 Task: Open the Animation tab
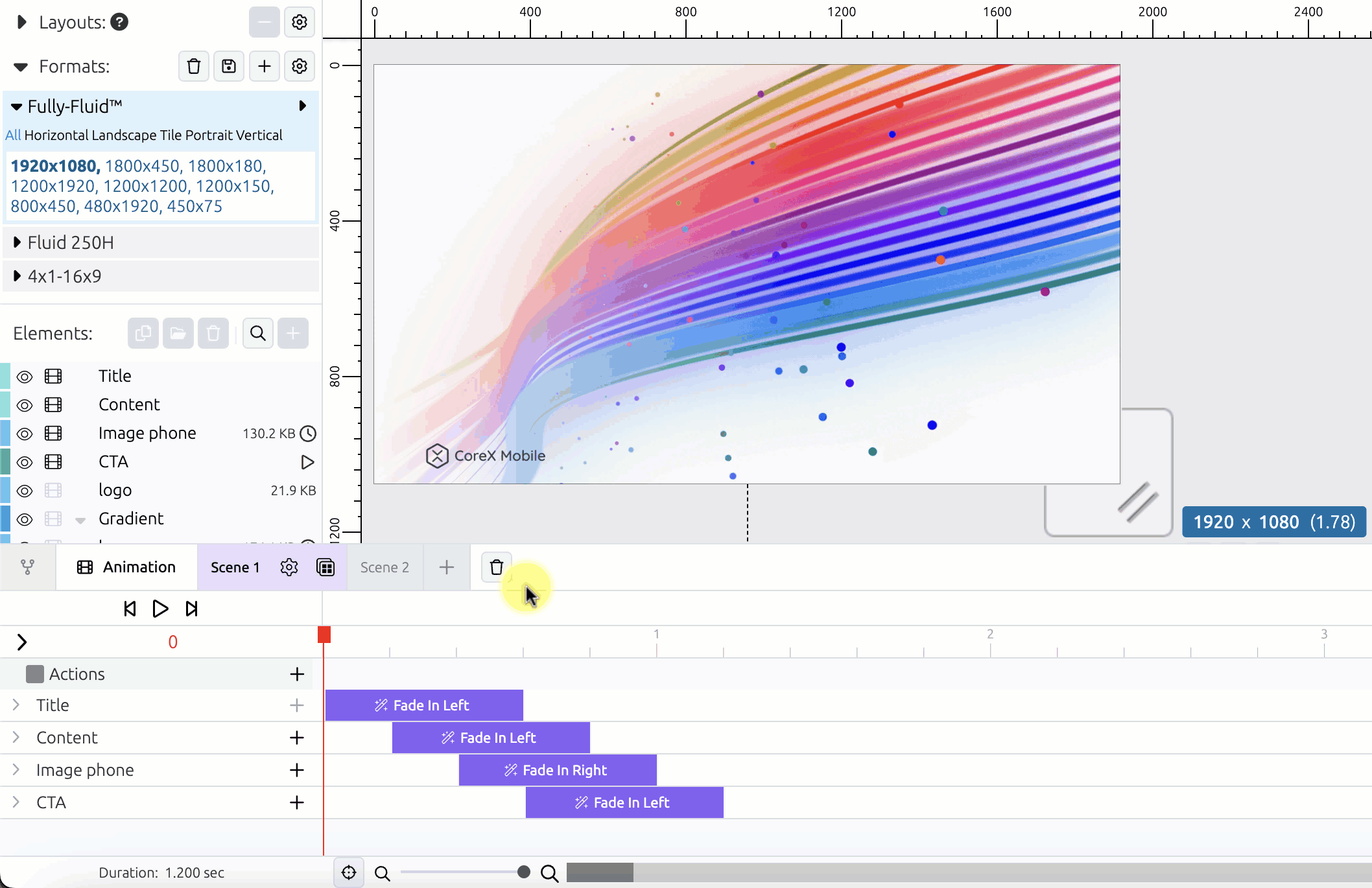(x=126, y=567)
